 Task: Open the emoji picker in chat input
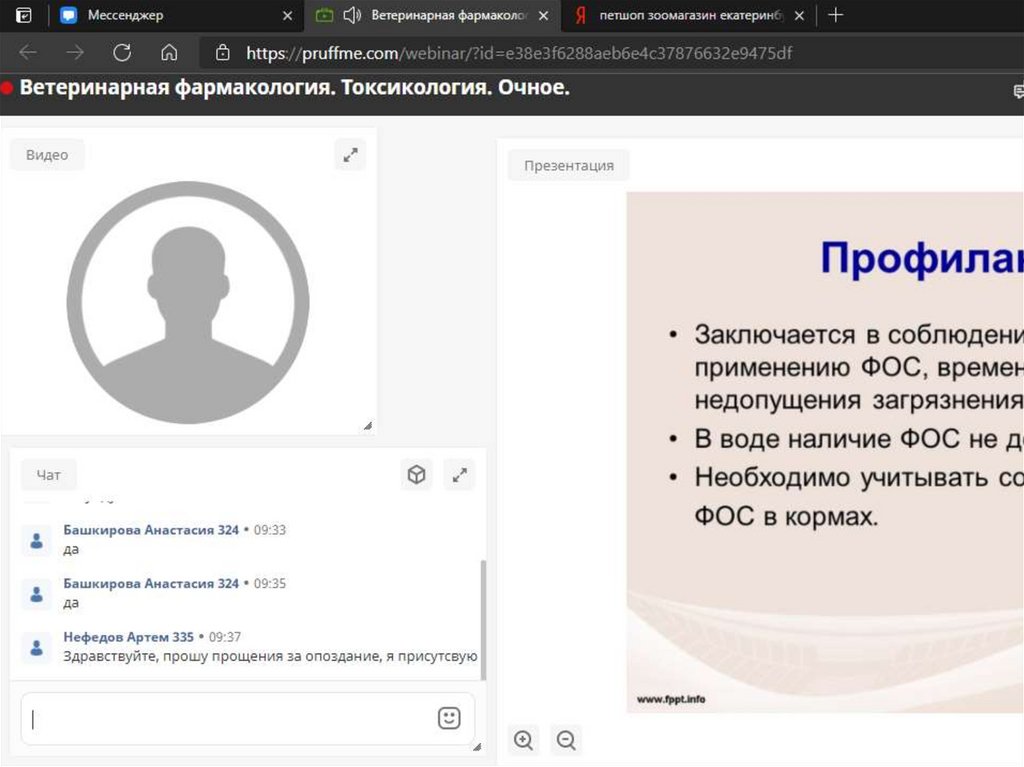coord(449,718)
